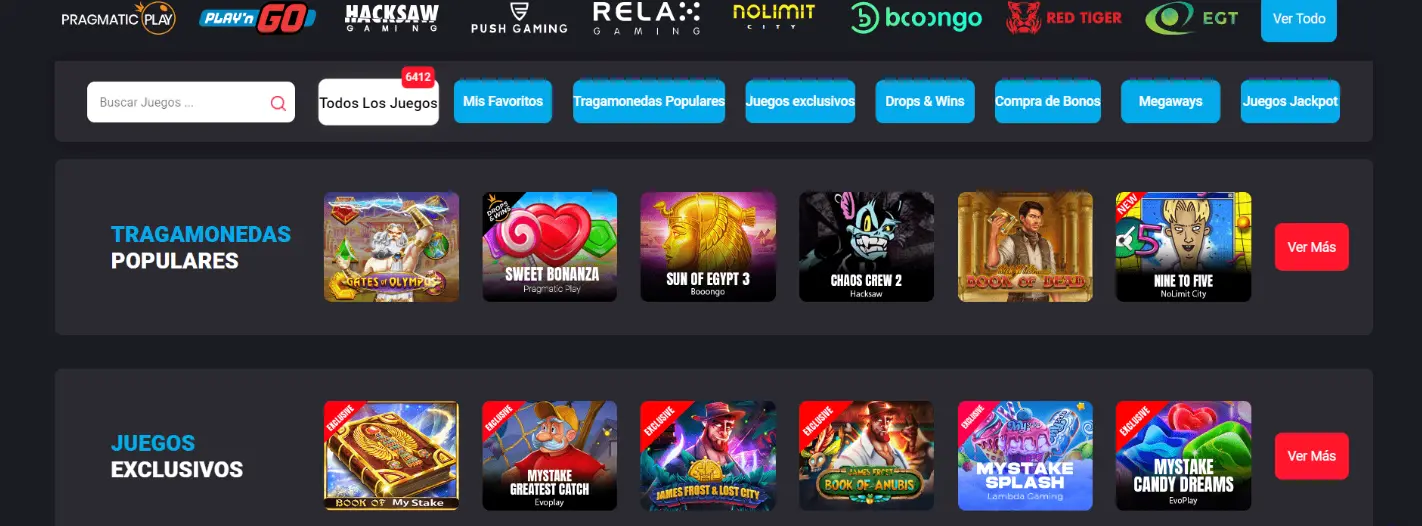The width and height of the screenshot is (1422, 526).
Task: Select the Relax Gaming provider logo
Action: tap(647, 18)
